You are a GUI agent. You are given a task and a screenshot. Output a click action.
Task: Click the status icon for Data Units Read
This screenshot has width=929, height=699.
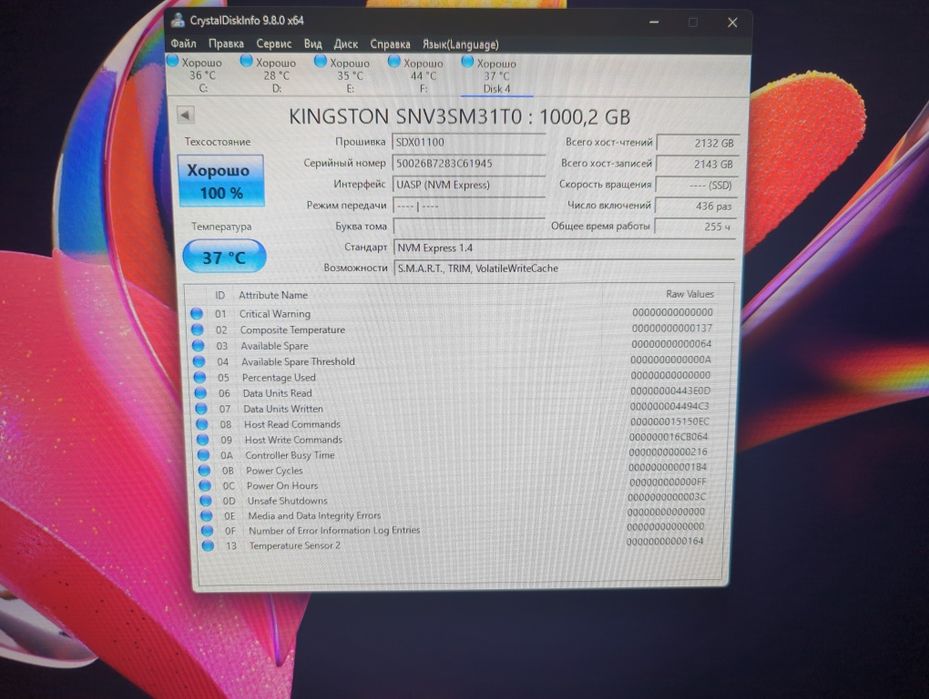tap(200, 393)
